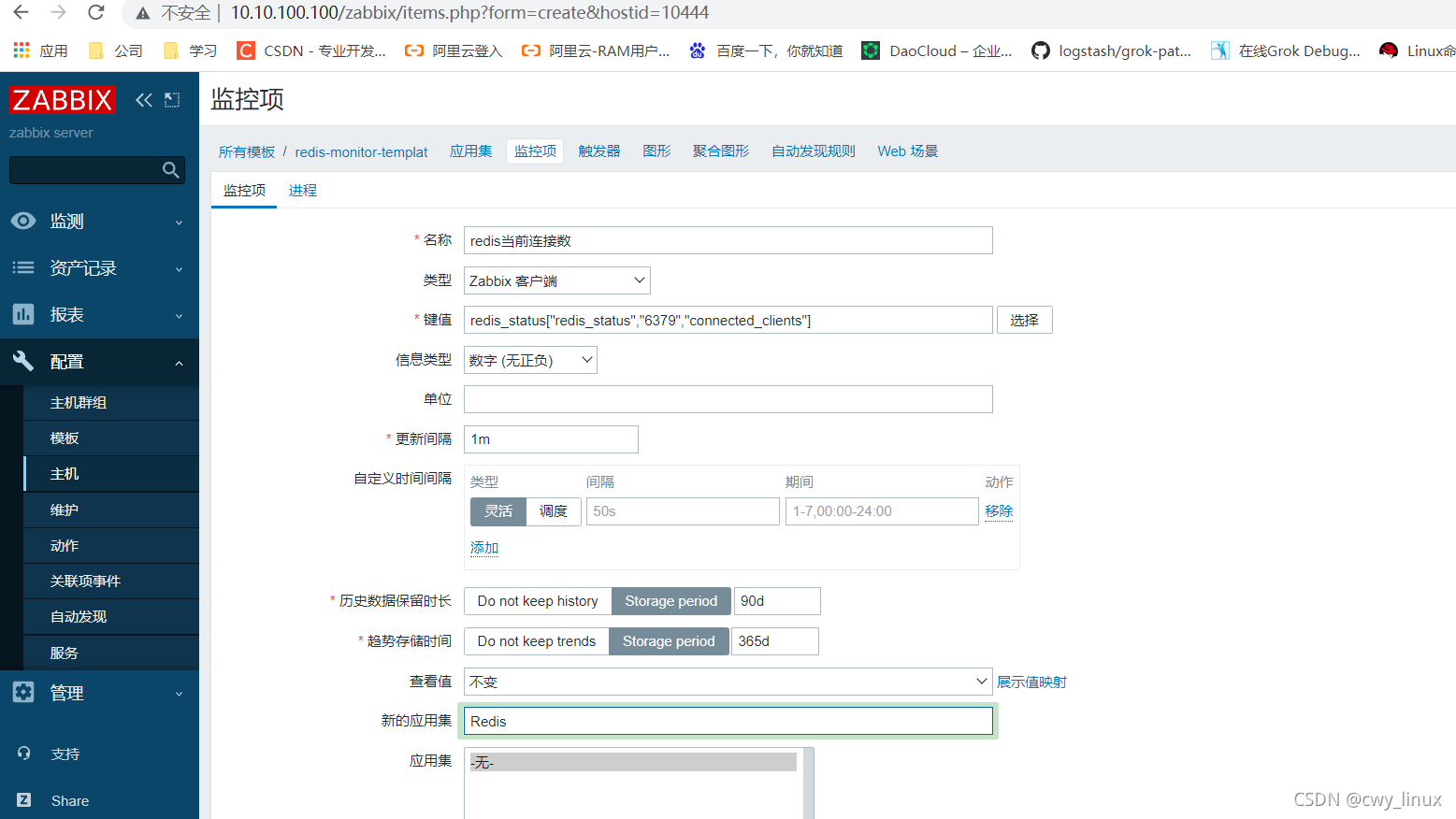The image size is (1456, 819).
Task: Open the 信息类型 dropdown
Action: click(x=530, y=360)
